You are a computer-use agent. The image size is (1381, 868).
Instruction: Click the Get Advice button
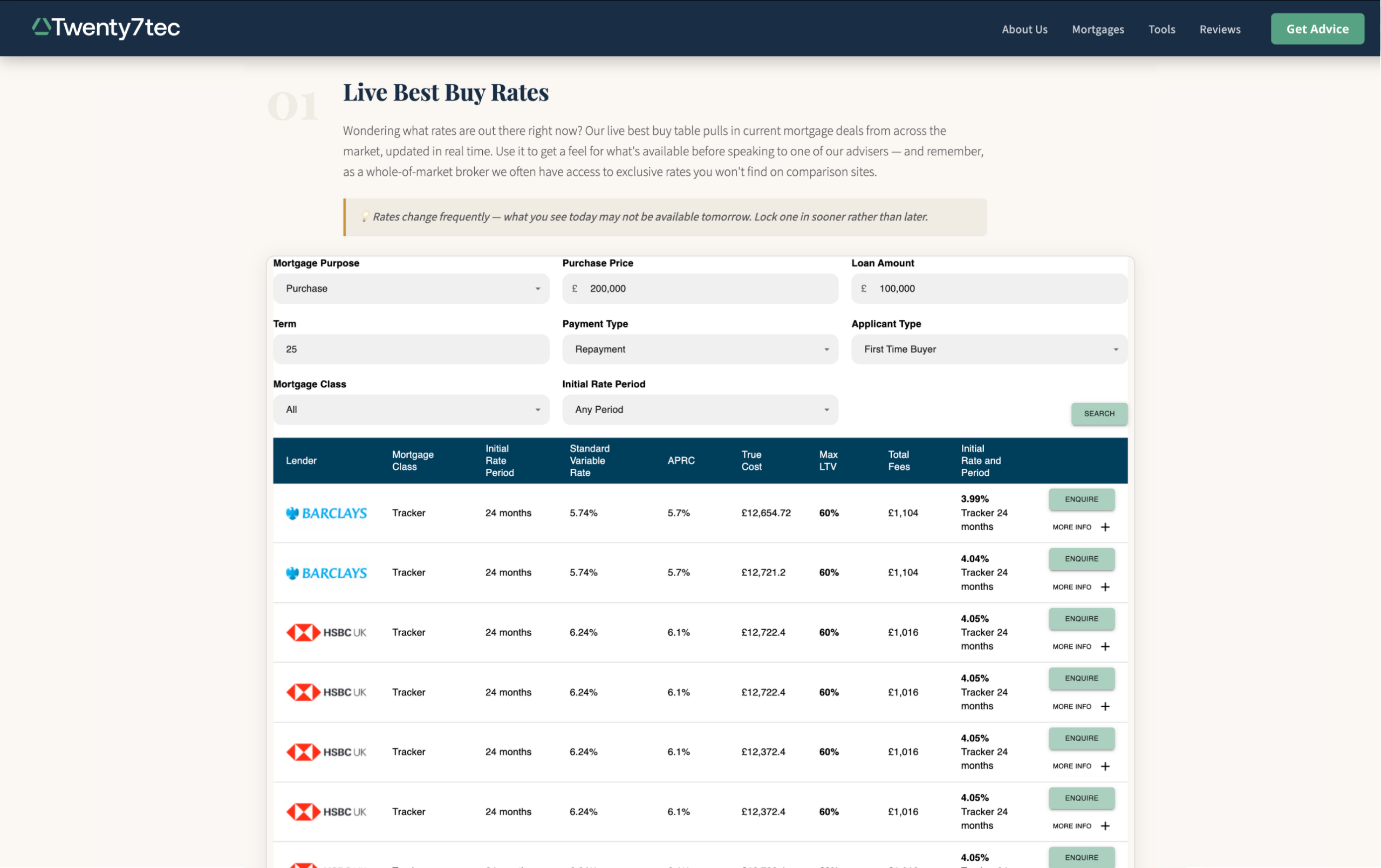1317,29
